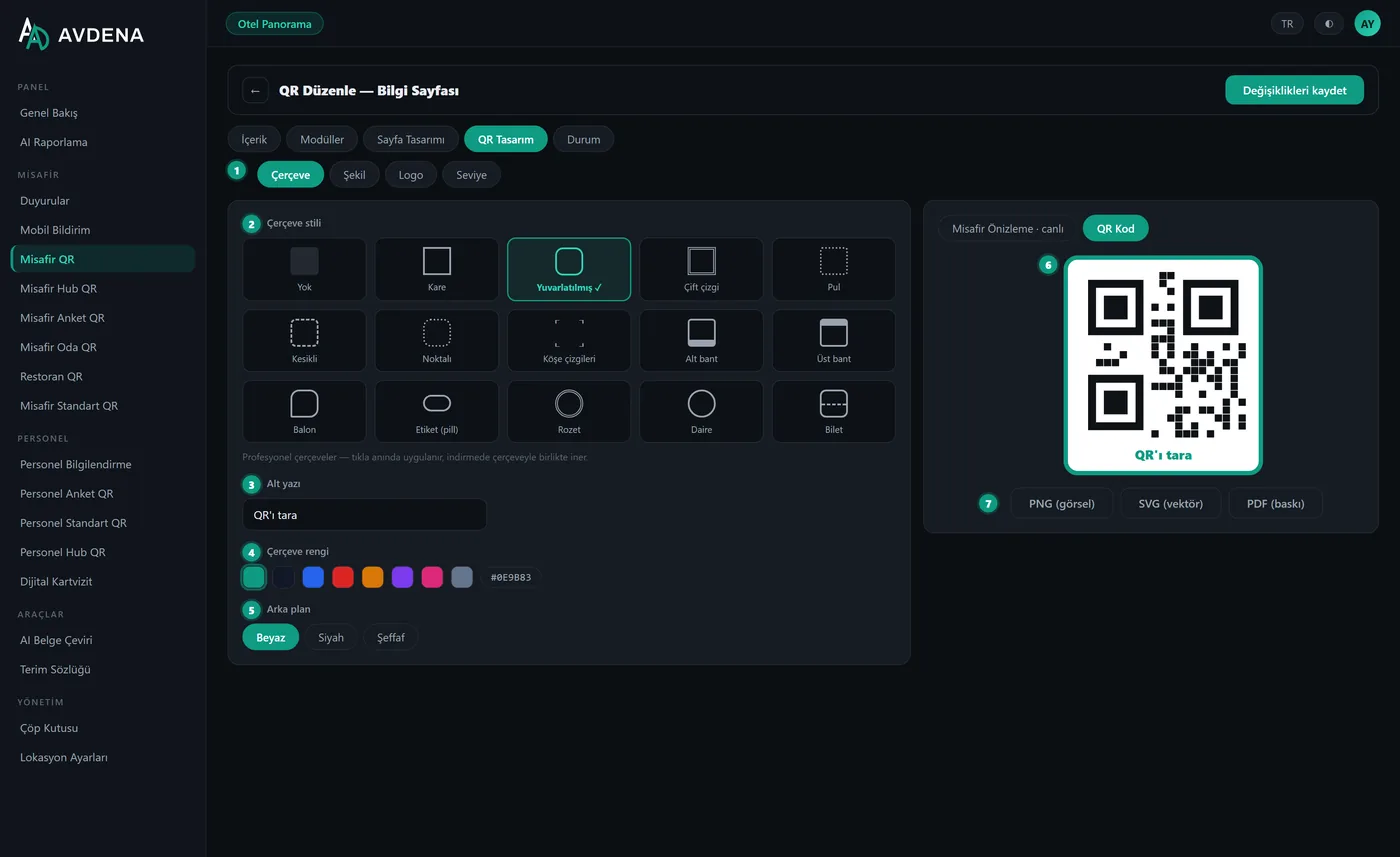Image resolution: width=1400 pixels, height=857 pixels.
Task: Open Çöp Kutusu in sidebar
Action: (103, 728)
